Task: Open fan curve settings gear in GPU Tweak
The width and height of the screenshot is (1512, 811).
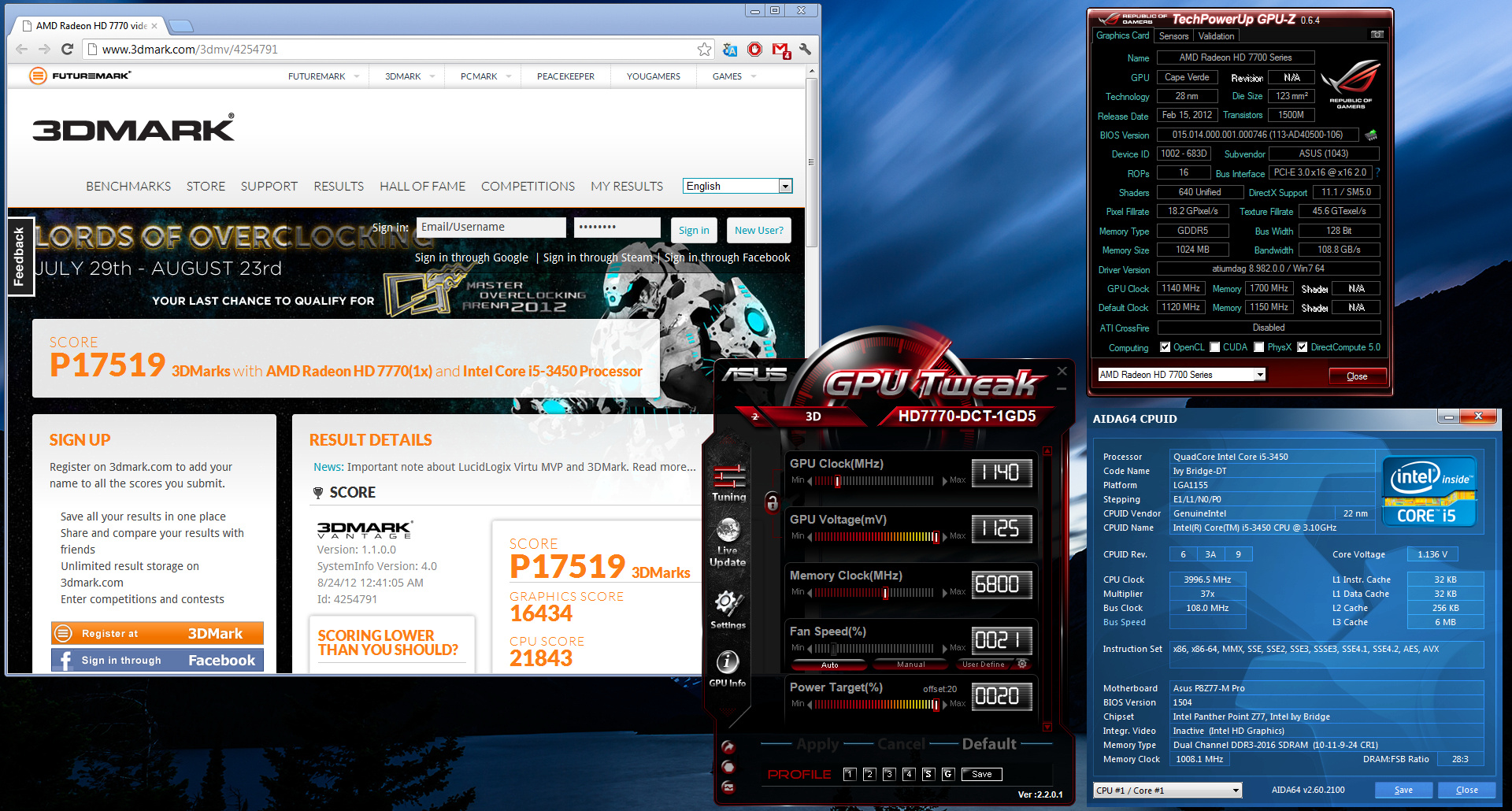Action: tap(1022, 664)
